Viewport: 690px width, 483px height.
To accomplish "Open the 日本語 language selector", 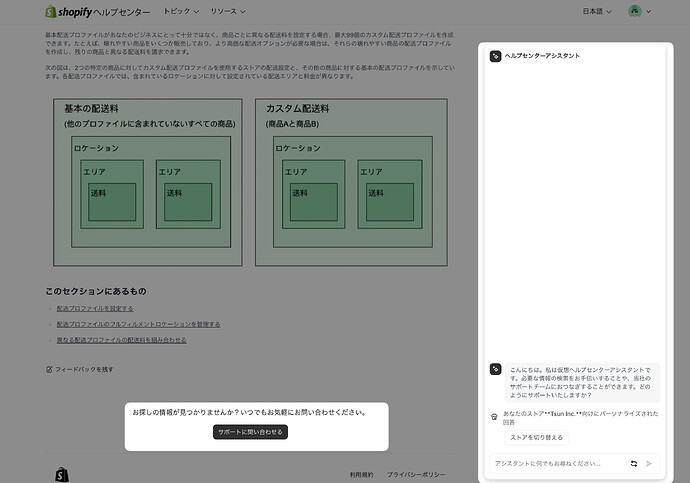I will click(x=597, y=11).
